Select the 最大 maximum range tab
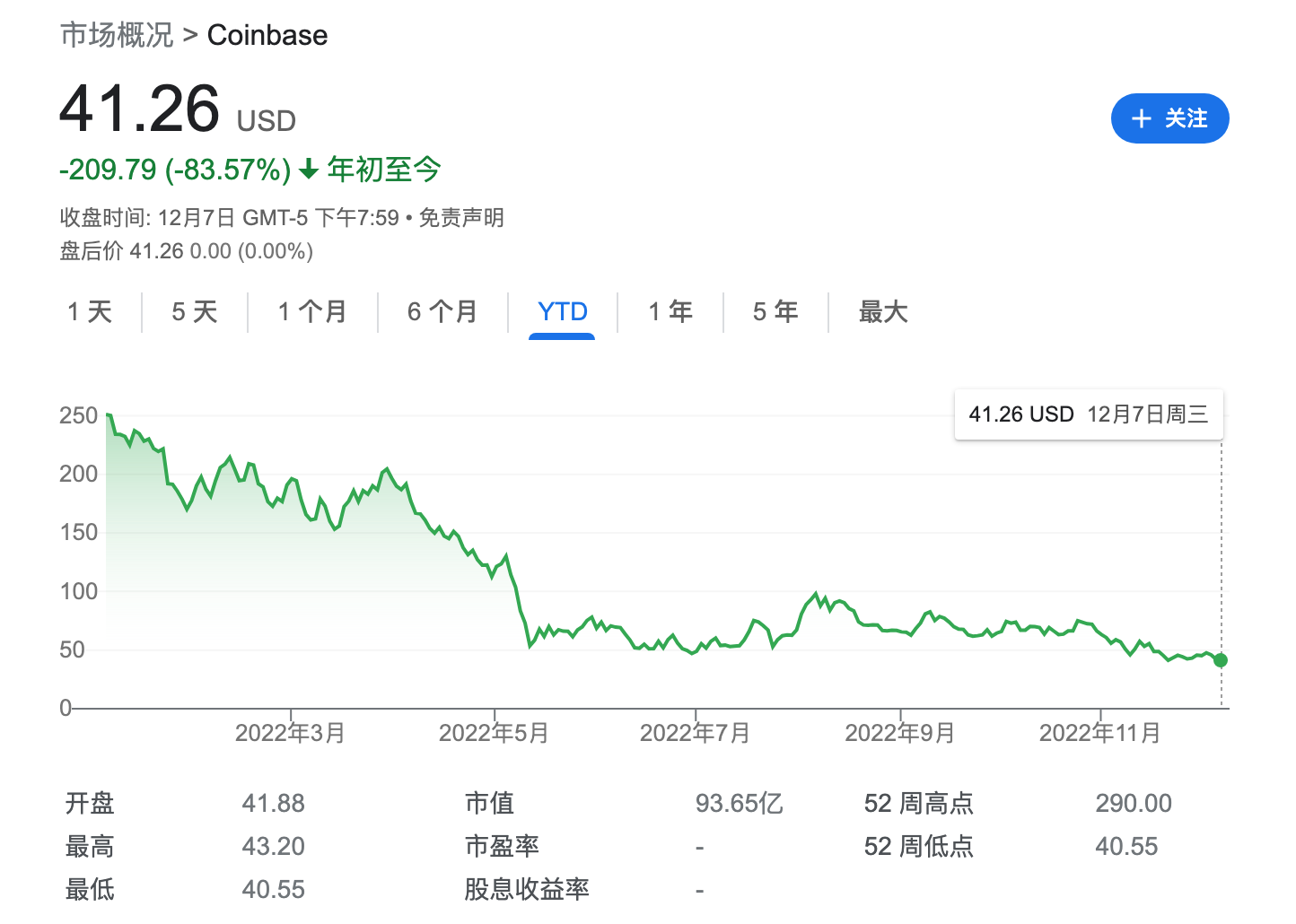 [x=883, y=311]
